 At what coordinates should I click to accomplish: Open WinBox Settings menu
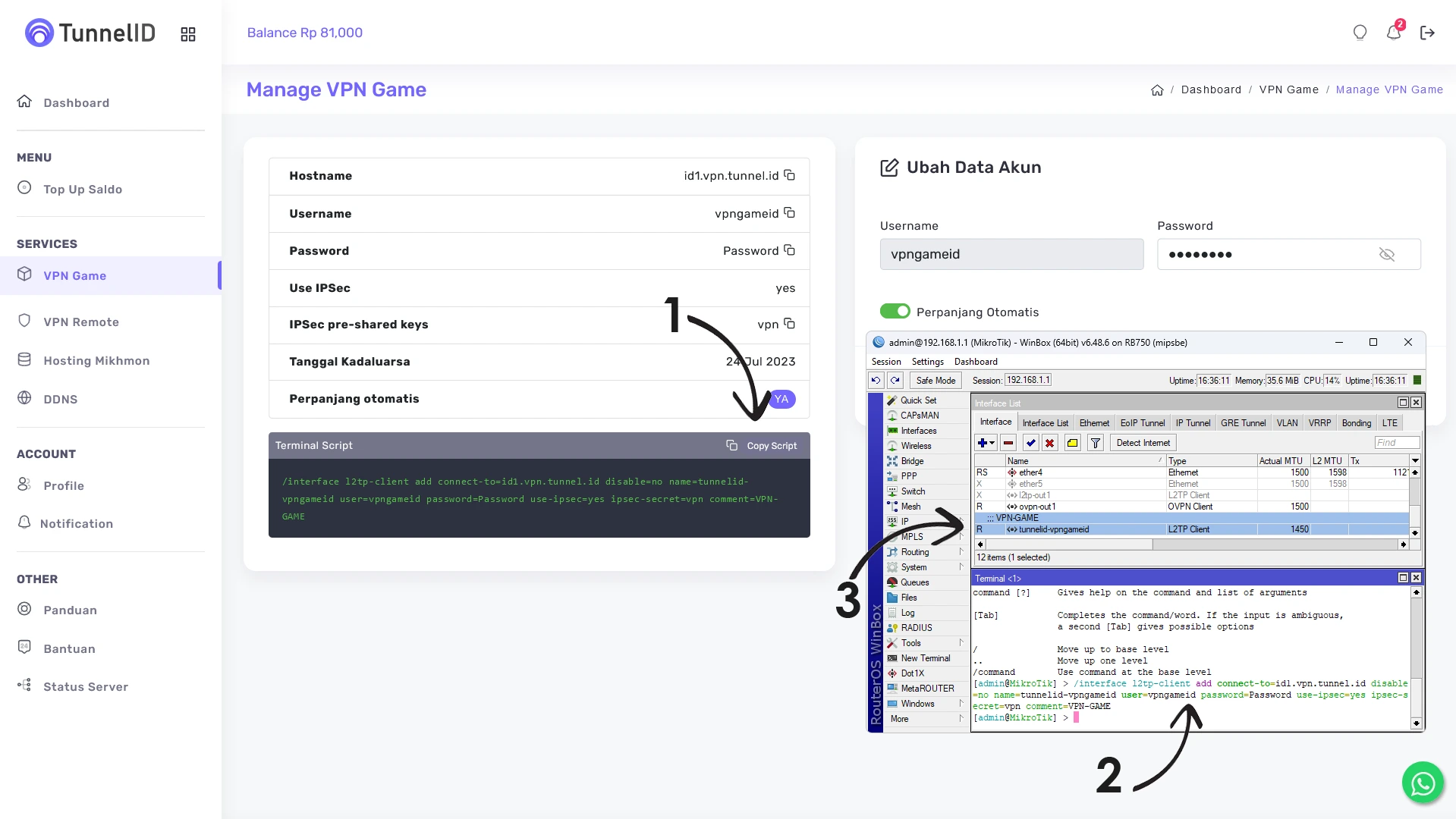[x=927, y=362]
